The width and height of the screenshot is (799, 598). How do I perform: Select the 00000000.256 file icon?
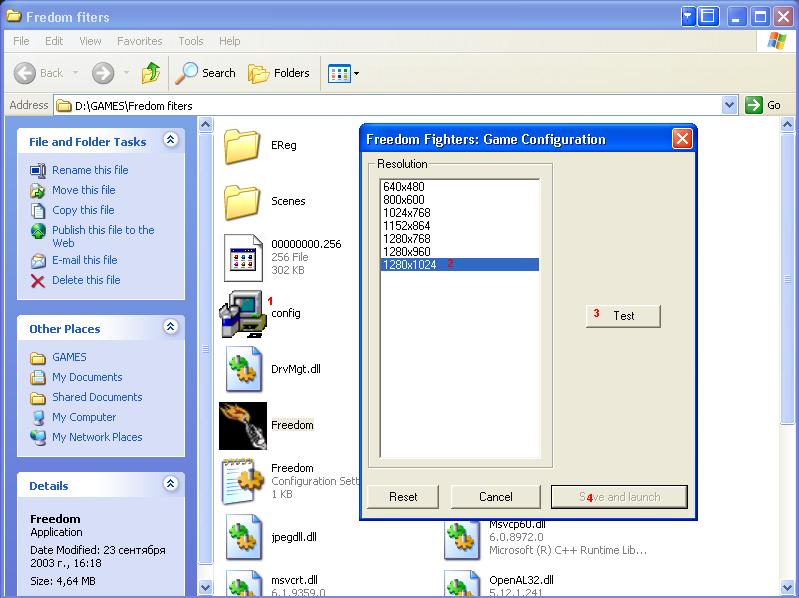243,258
